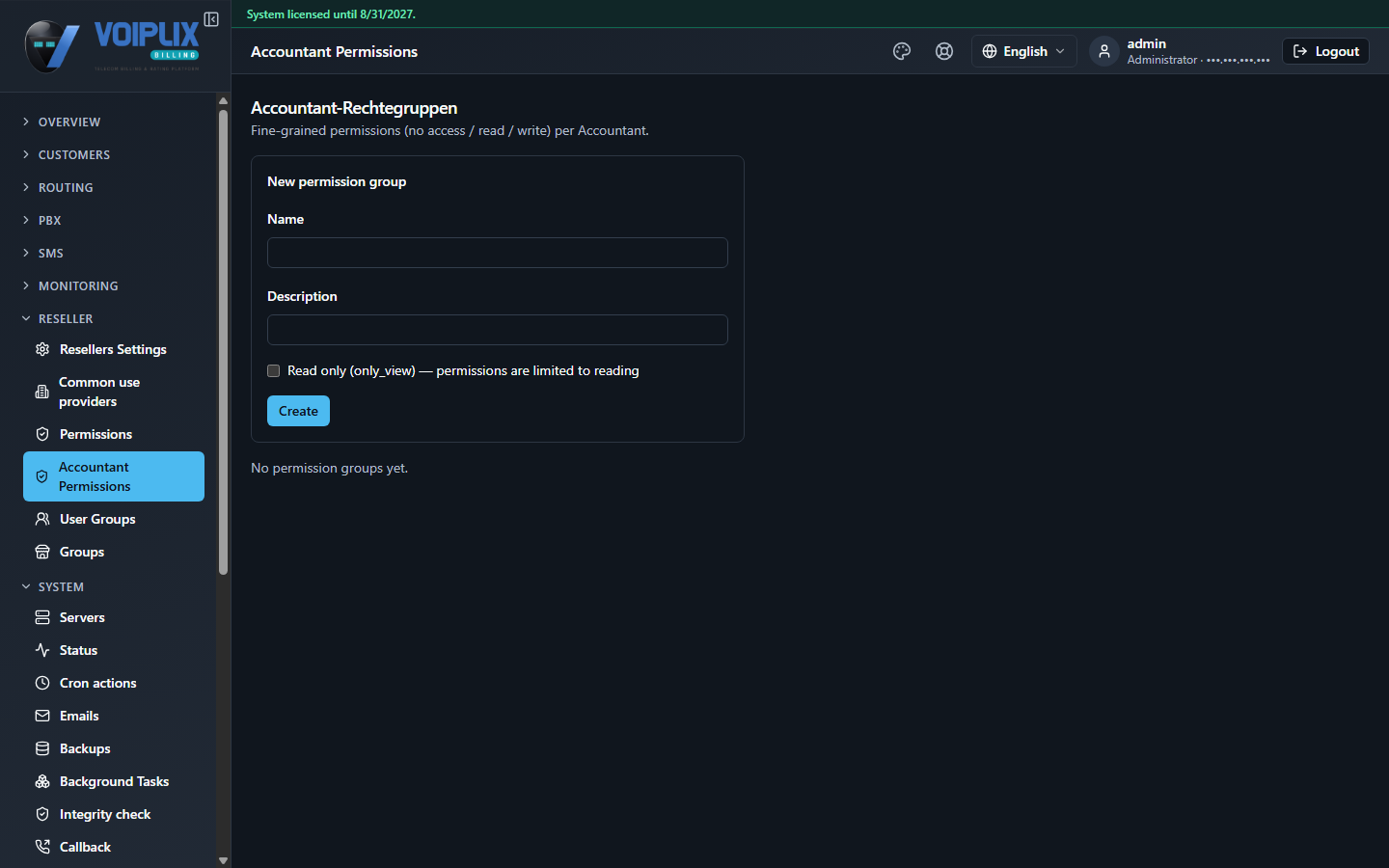1389x868 pixels.
Task: Click the sidebar scrollbar thumb
Action: coord(223,341)
